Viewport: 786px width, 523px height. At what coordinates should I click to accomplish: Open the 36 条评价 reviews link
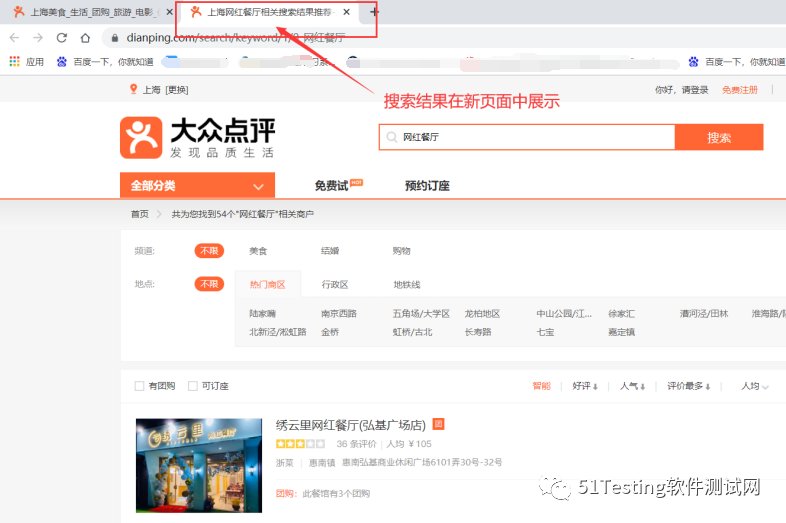point(356,444)
